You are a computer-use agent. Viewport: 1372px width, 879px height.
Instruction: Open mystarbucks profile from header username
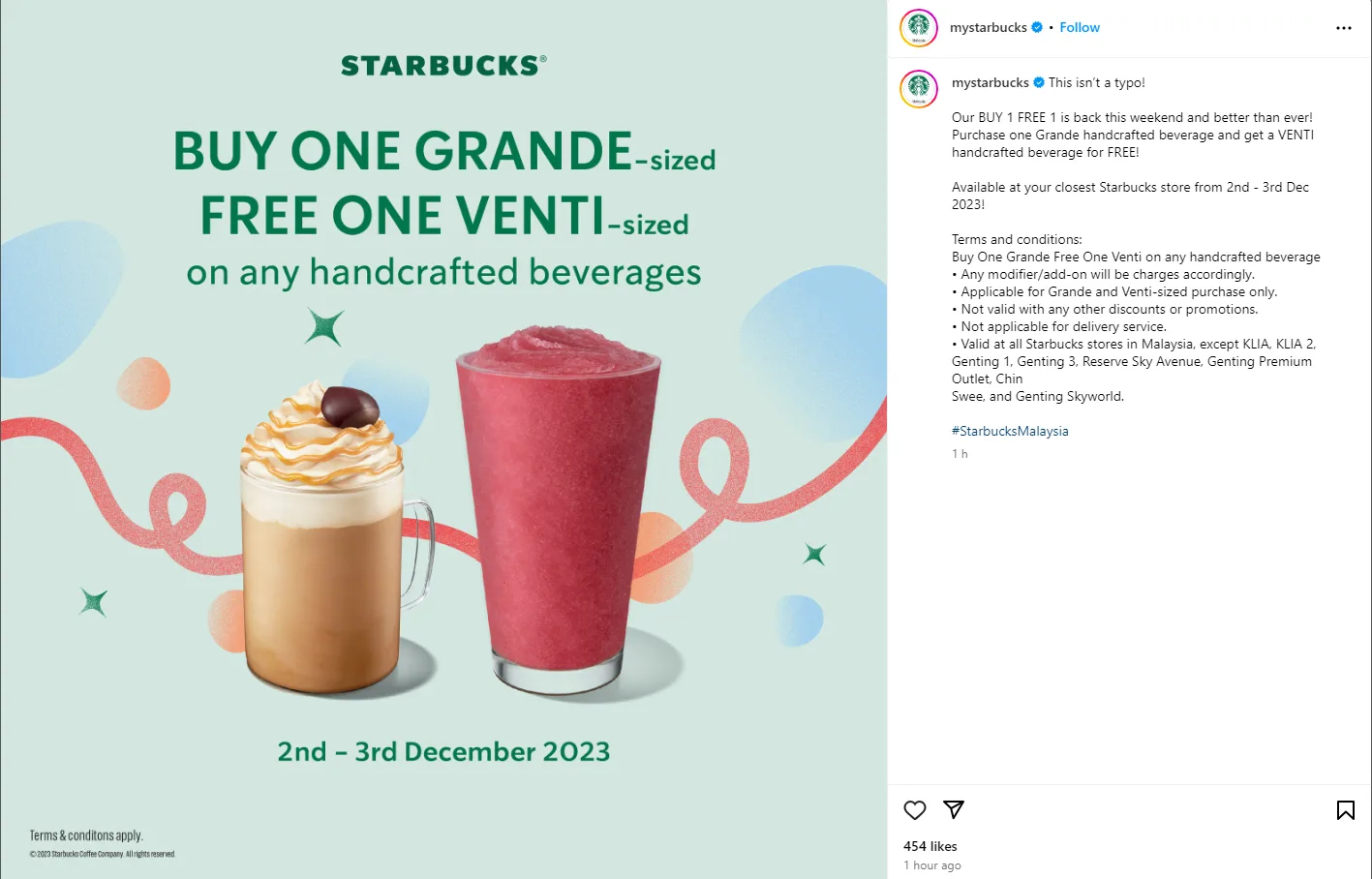click(988, 28)
